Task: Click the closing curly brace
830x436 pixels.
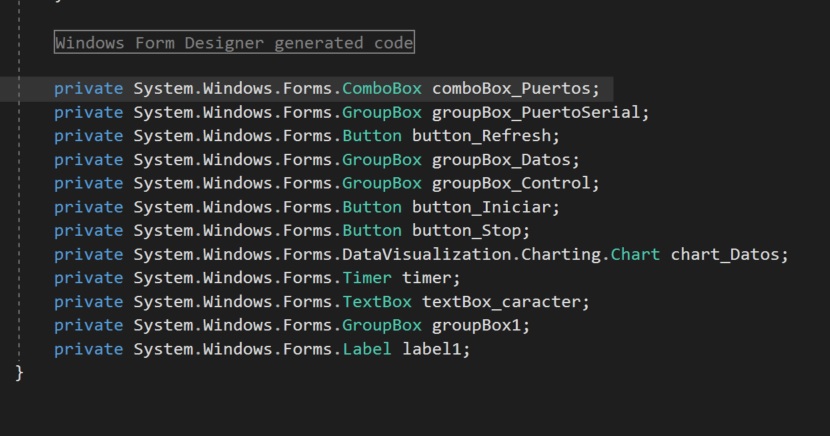Action: click(19, 372)
